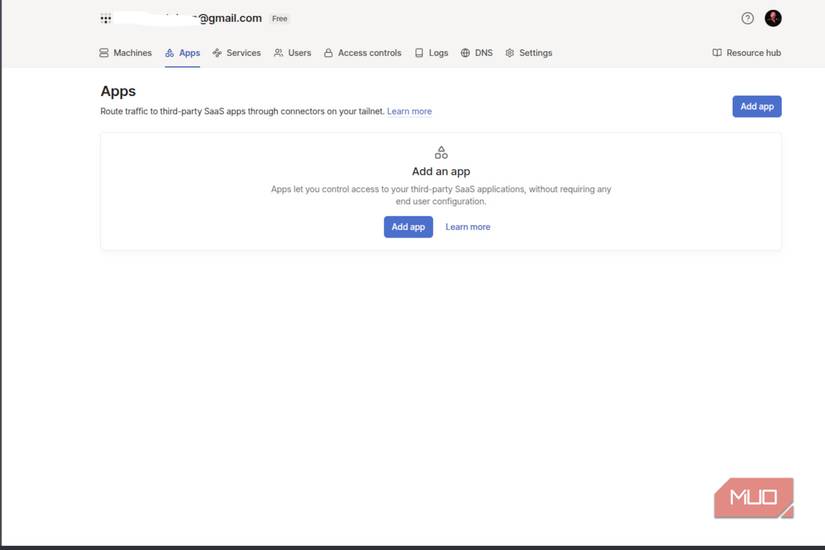Screen dimensions: 825x550
Task: Click the Add an app heading text
Action: tap(441, 171)
